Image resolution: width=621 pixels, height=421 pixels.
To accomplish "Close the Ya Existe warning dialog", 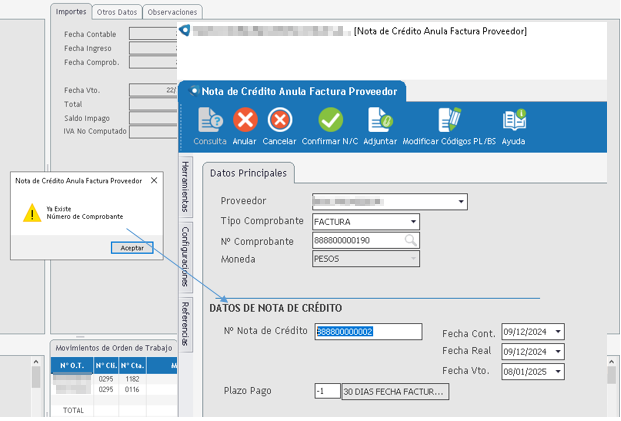I will point(153,181).
